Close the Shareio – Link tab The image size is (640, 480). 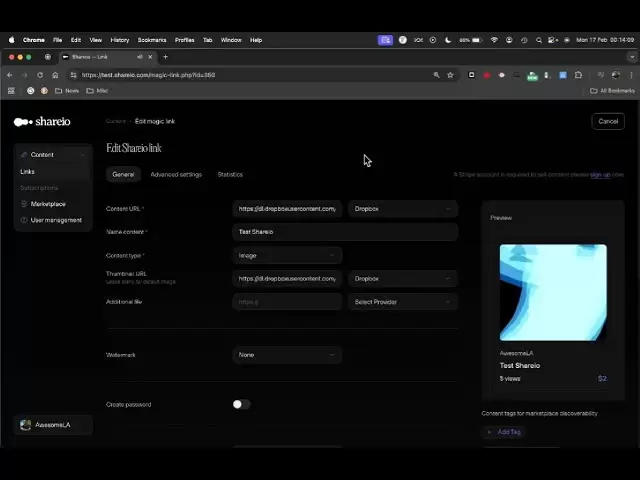tap(150, 57)
